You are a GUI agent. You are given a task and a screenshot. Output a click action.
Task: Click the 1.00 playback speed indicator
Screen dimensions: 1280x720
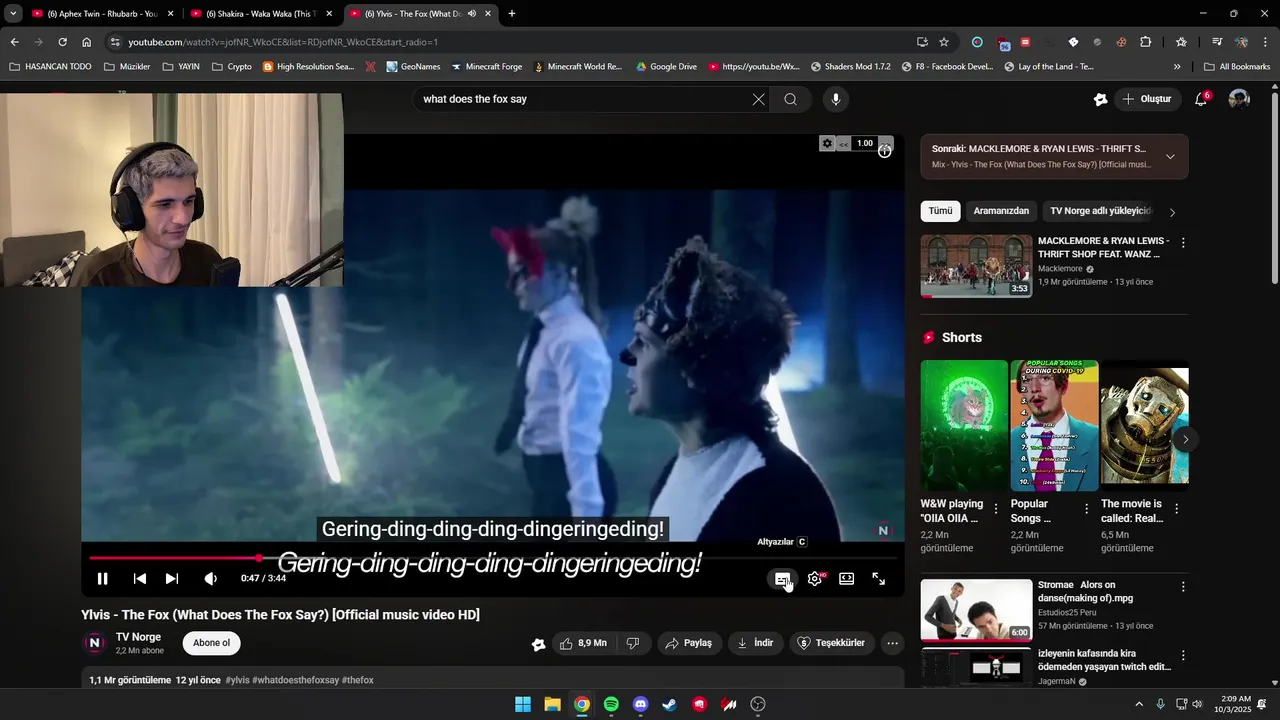[865, 143]
